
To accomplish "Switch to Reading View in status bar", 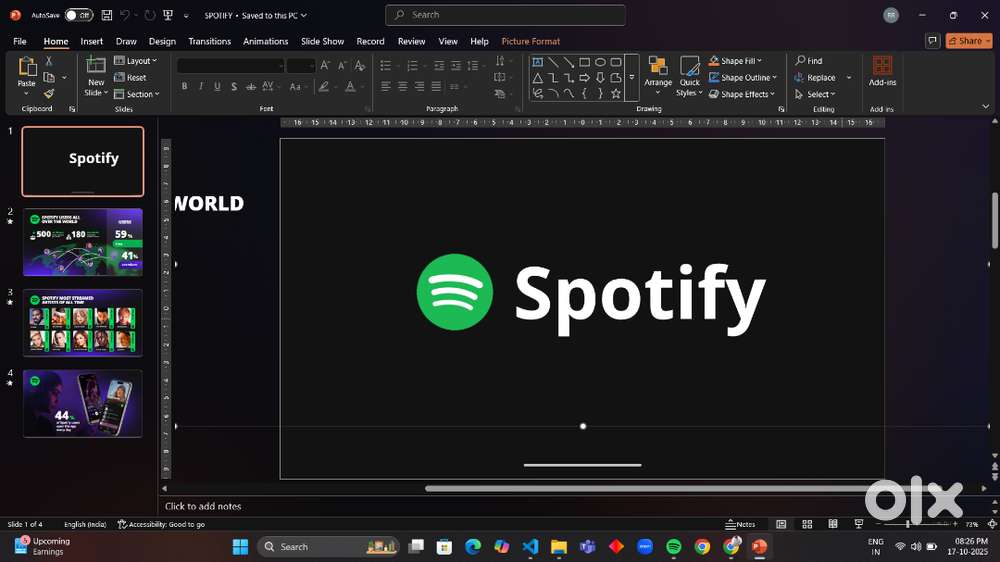I will [x=833, y=524].
